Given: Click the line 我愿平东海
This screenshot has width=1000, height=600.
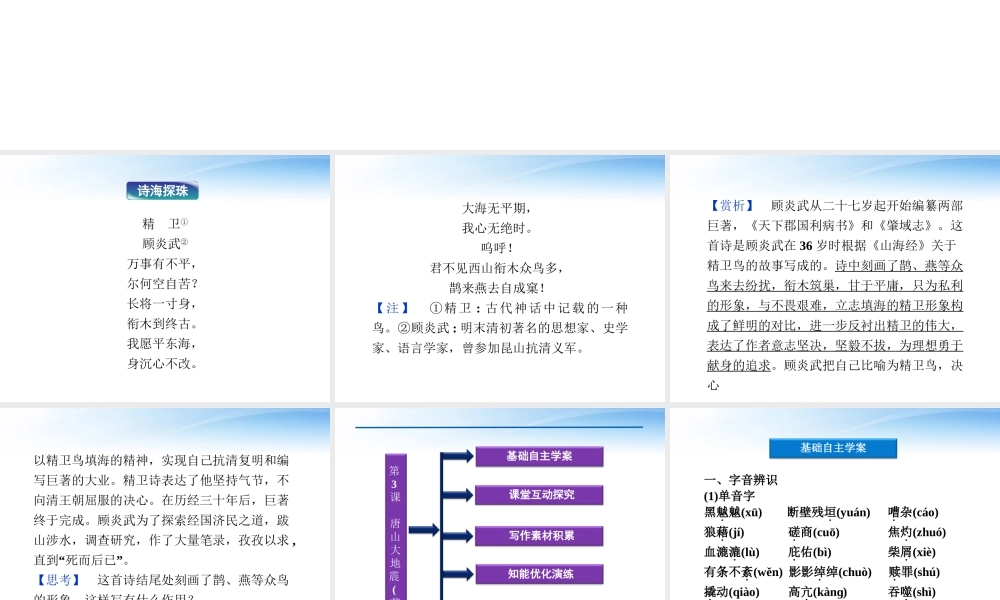Looking at the screenshot, I should 162,344.
